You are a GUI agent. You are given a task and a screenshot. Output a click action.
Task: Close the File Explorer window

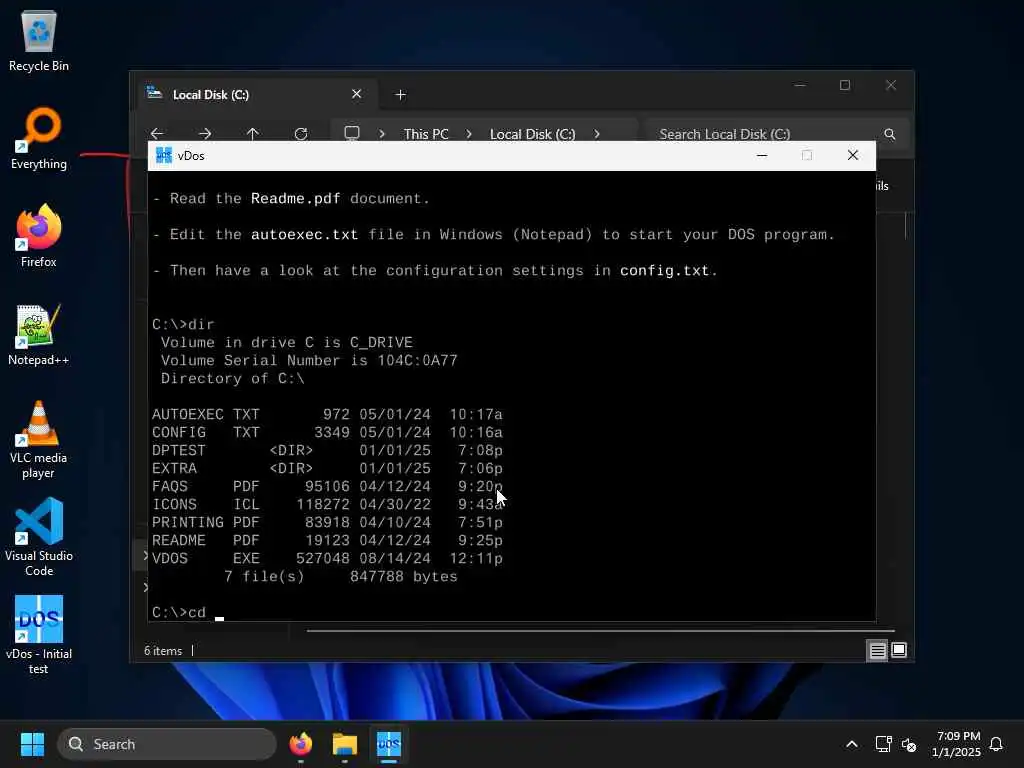pyautogui.click(x=891, y=86)
